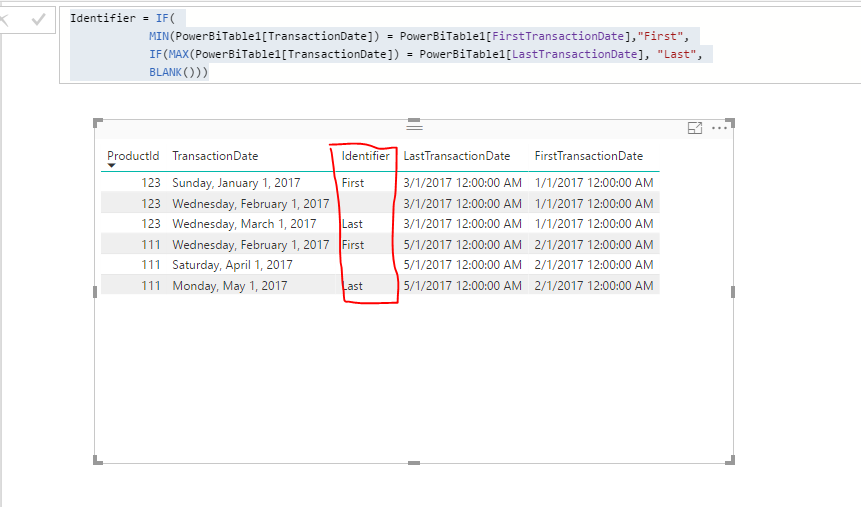Click 'Last' in the May 1 row
Viewport: 861px width, 507px height.
point(352,286)
